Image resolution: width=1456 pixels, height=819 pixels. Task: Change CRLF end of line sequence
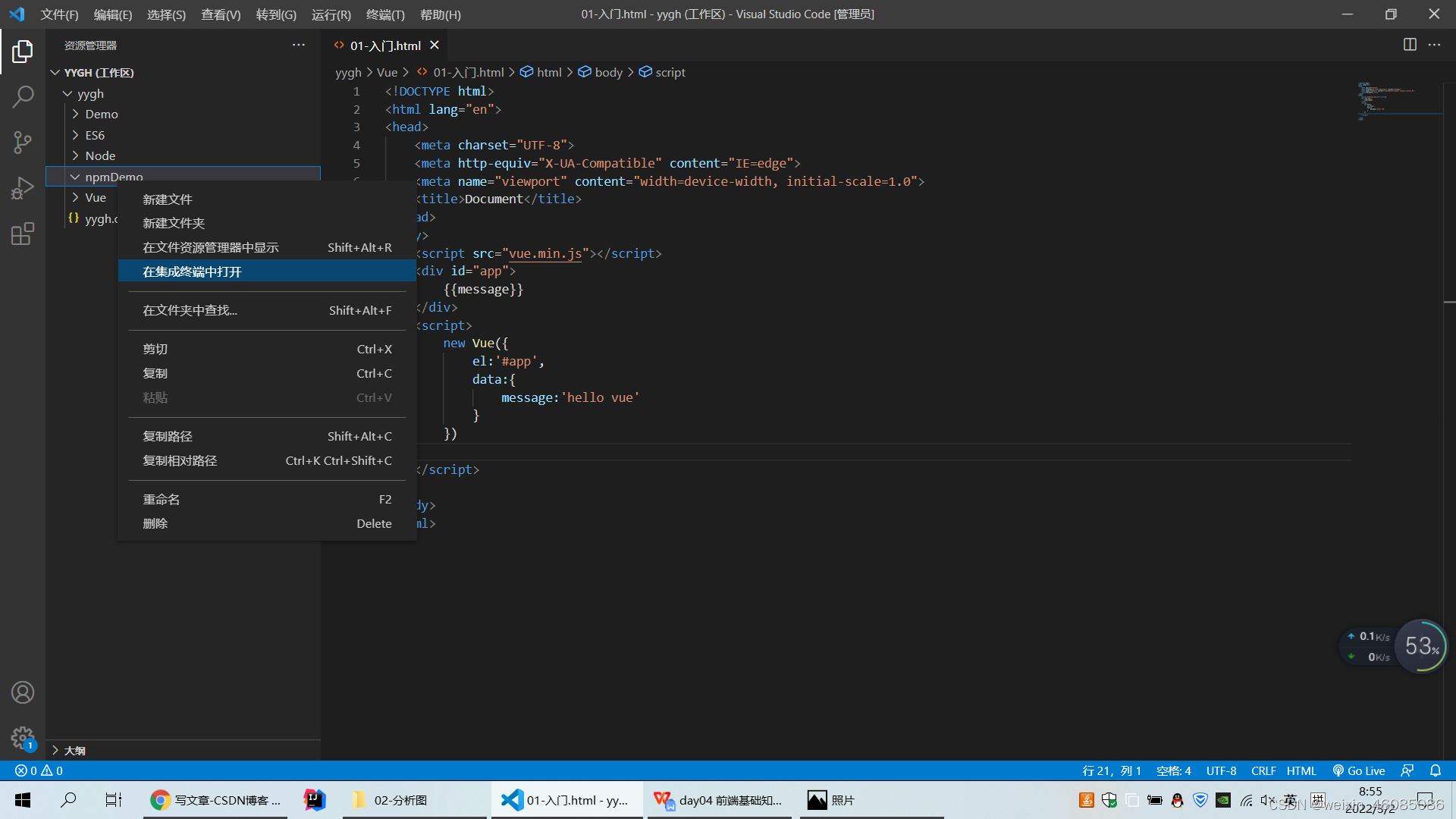coord(1263,770)
